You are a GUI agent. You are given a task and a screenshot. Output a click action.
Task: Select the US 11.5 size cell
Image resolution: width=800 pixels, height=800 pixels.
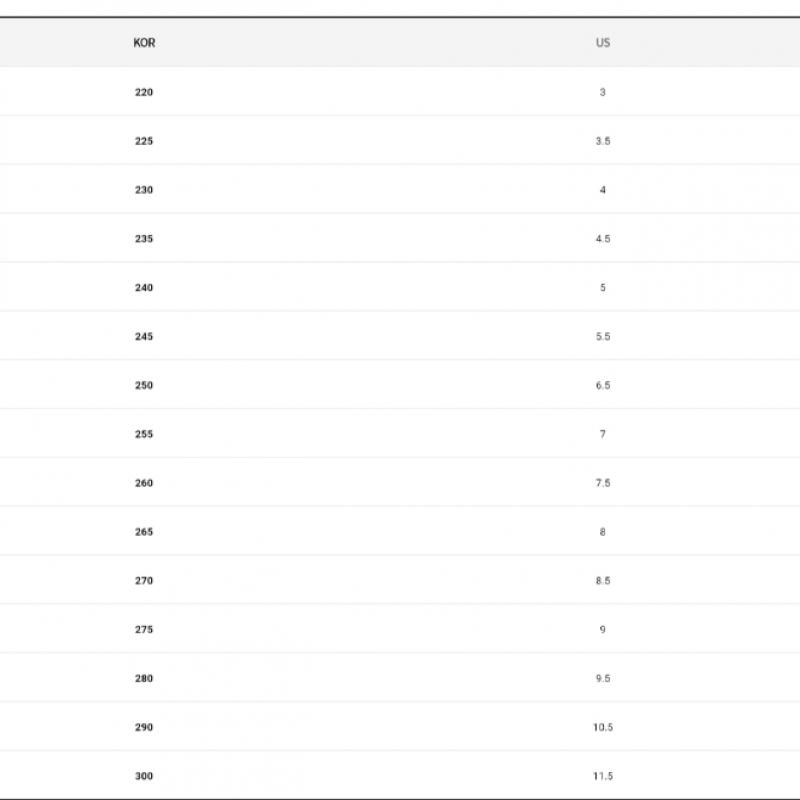602,777
